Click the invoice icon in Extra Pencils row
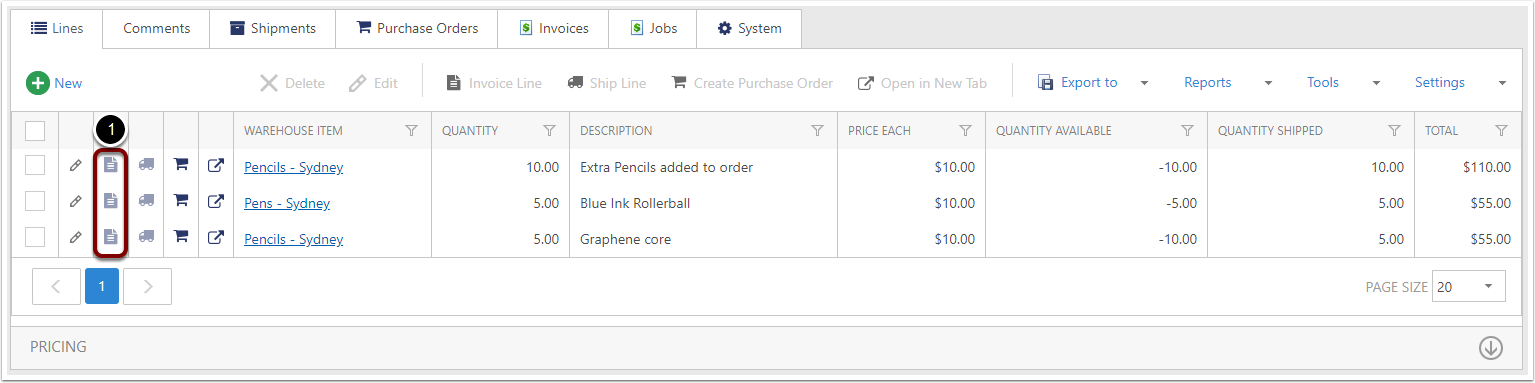 [x=111, y=165]
